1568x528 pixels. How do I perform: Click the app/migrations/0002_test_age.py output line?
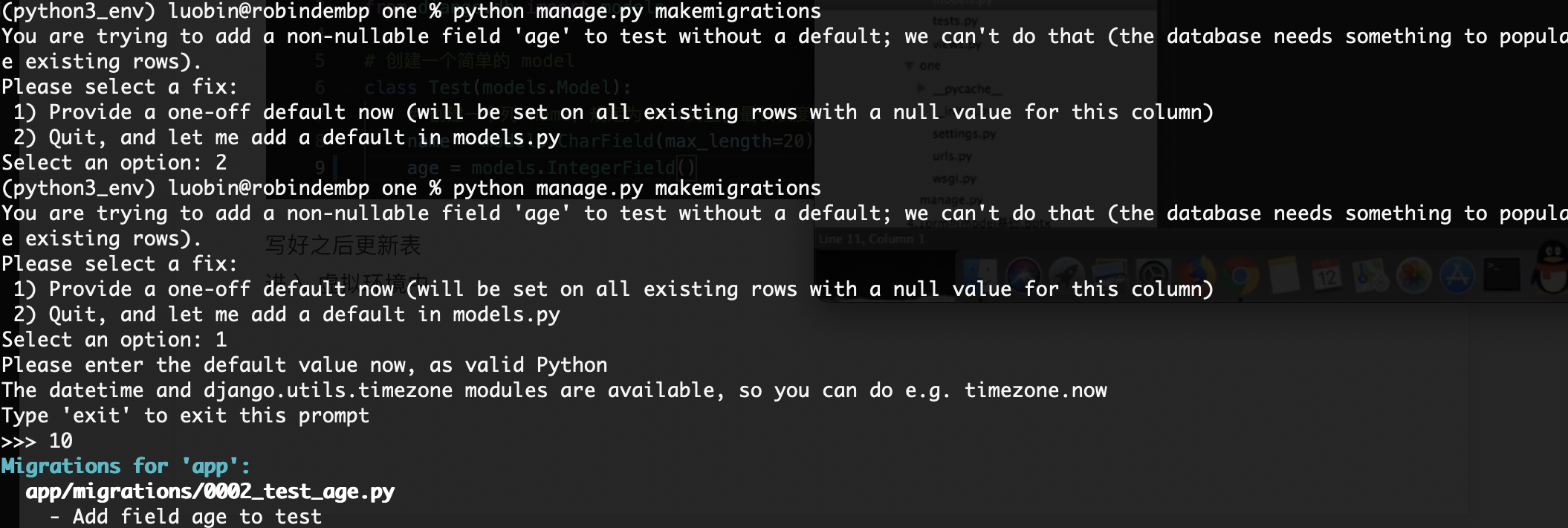tap(210, 492)
